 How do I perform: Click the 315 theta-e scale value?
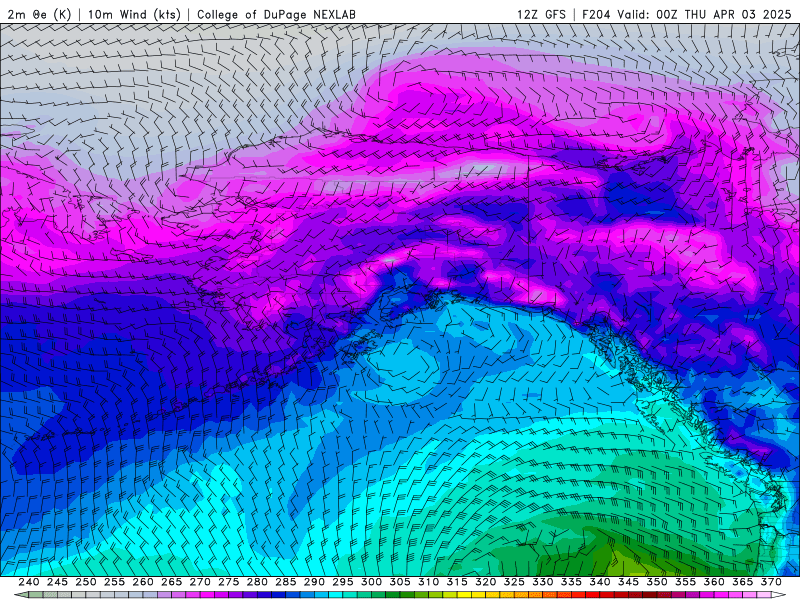[457, 582]
